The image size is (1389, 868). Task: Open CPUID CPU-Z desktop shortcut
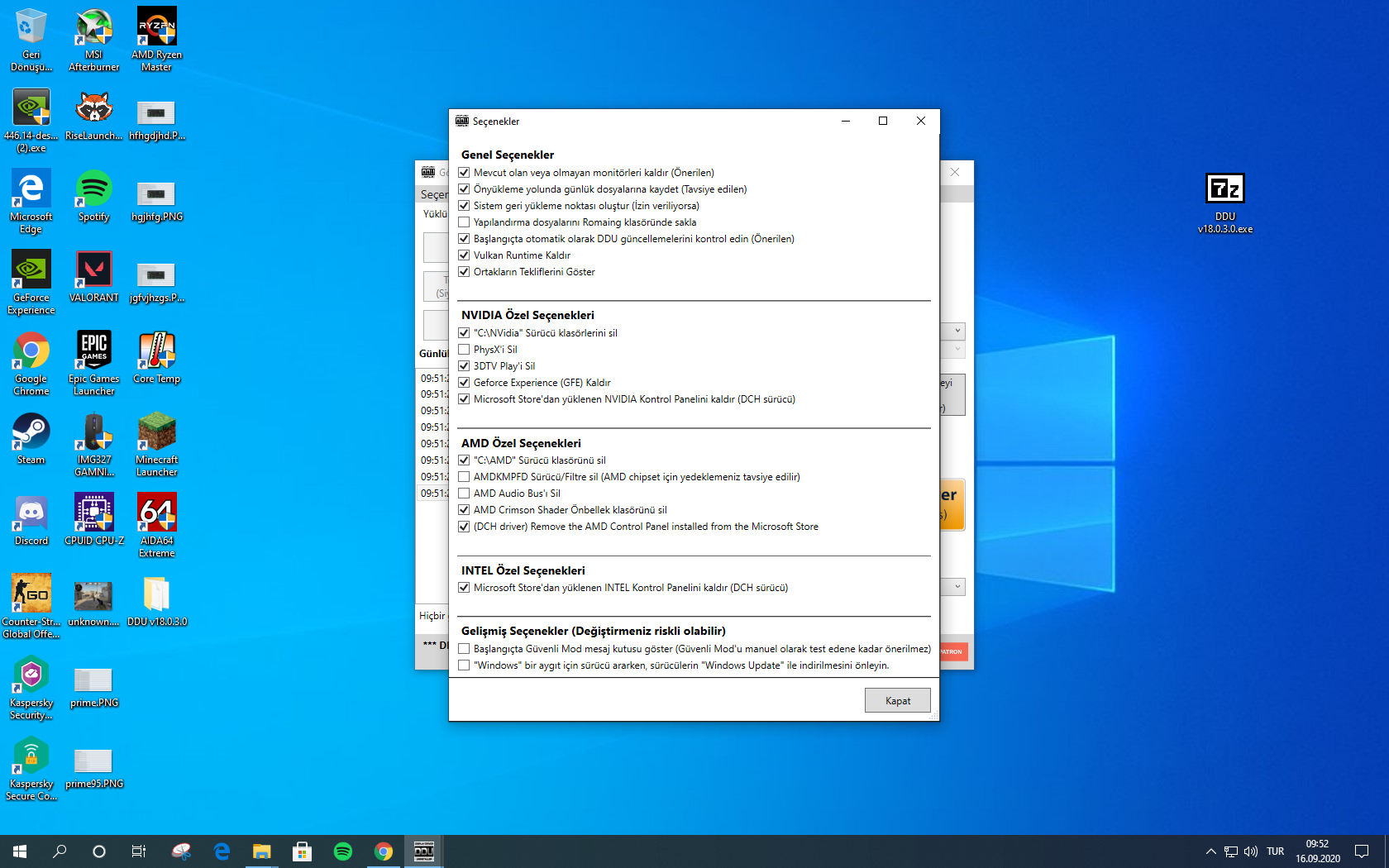click(x=94, y=520)
